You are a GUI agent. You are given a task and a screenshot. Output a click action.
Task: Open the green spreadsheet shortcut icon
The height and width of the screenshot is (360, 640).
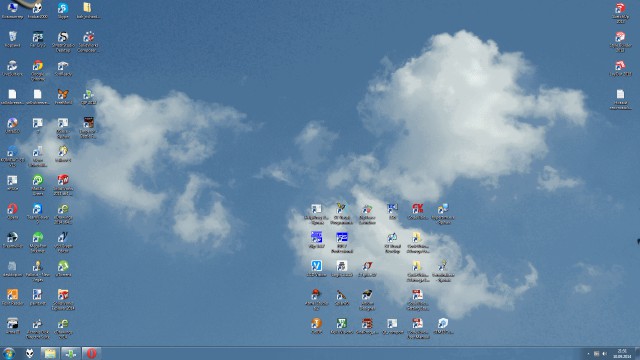tap(342, 325)
